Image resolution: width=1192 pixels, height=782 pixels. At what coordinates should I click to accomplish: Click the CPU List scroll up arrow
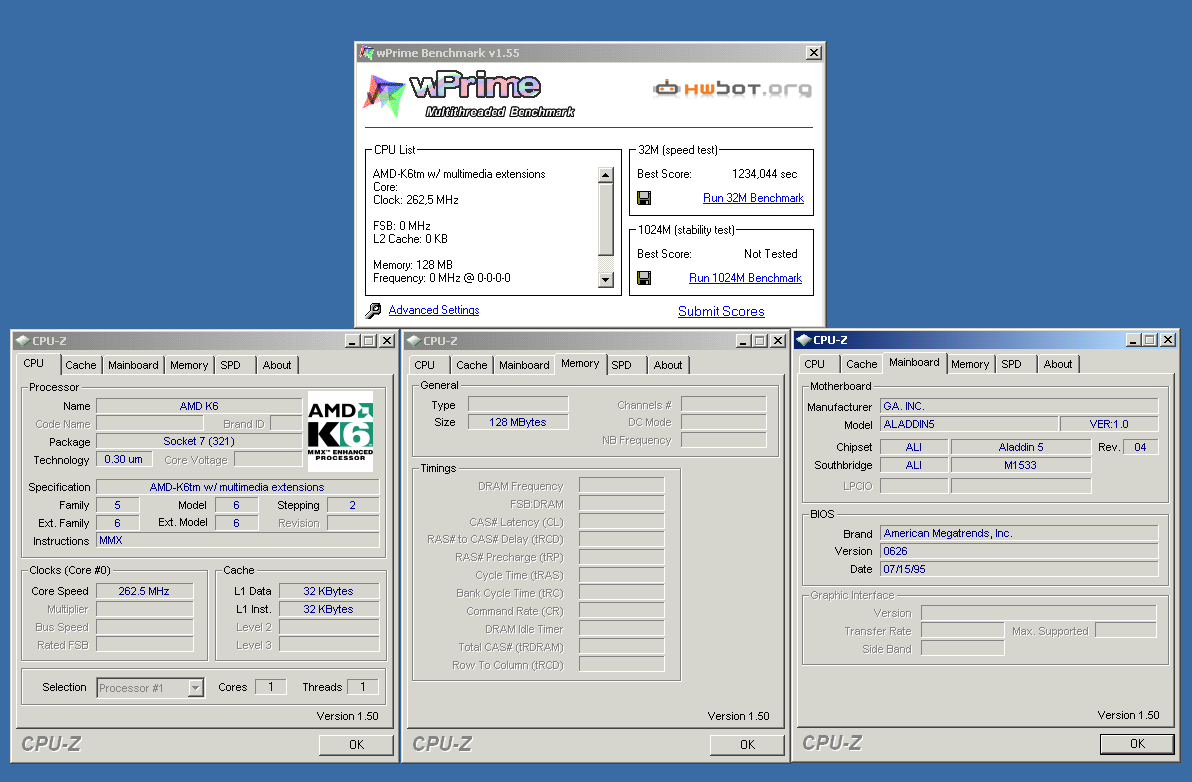click(x=605, y=175)
